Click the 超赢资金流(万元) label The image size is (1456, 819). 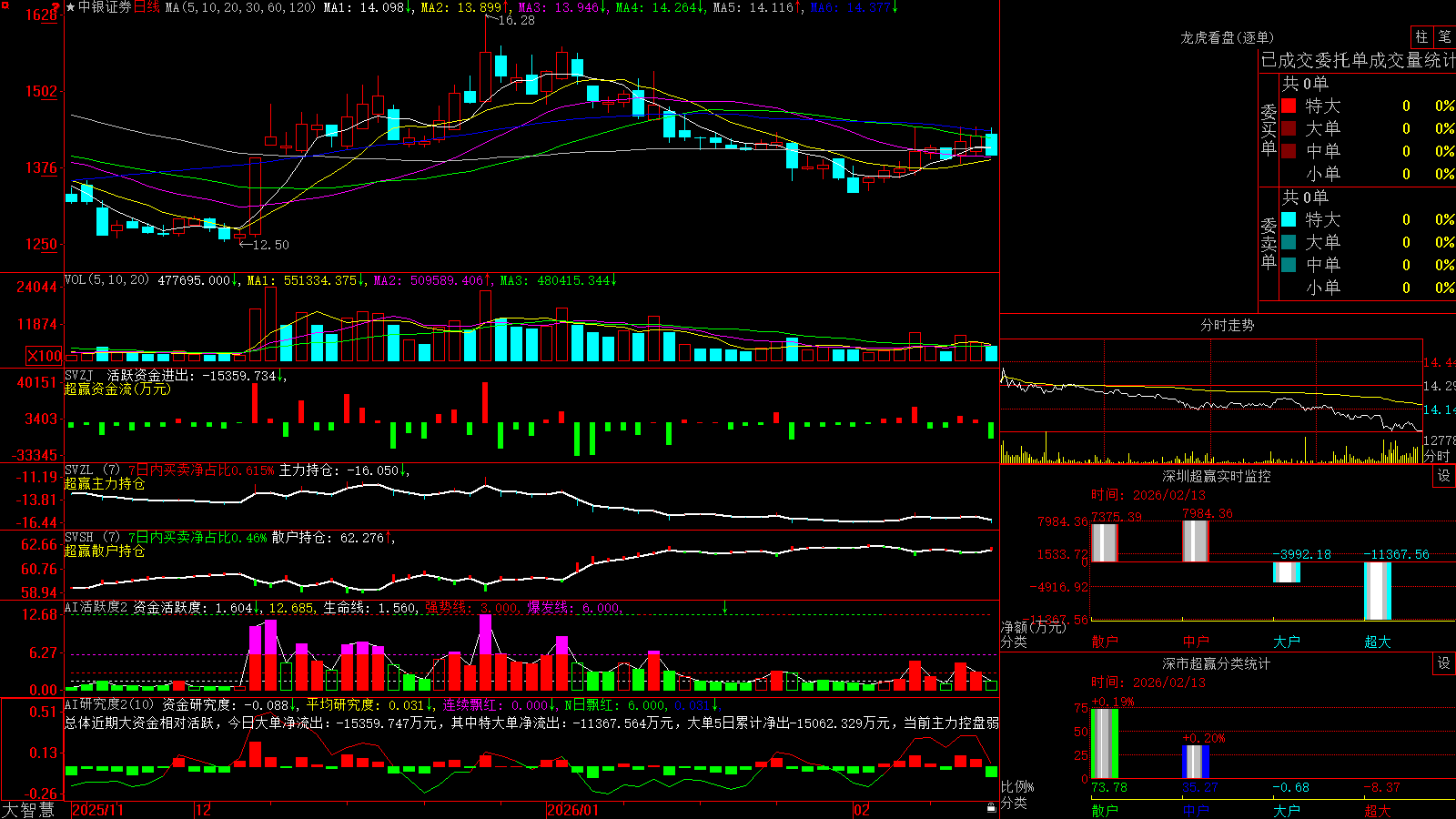click(x=117, y=389)
